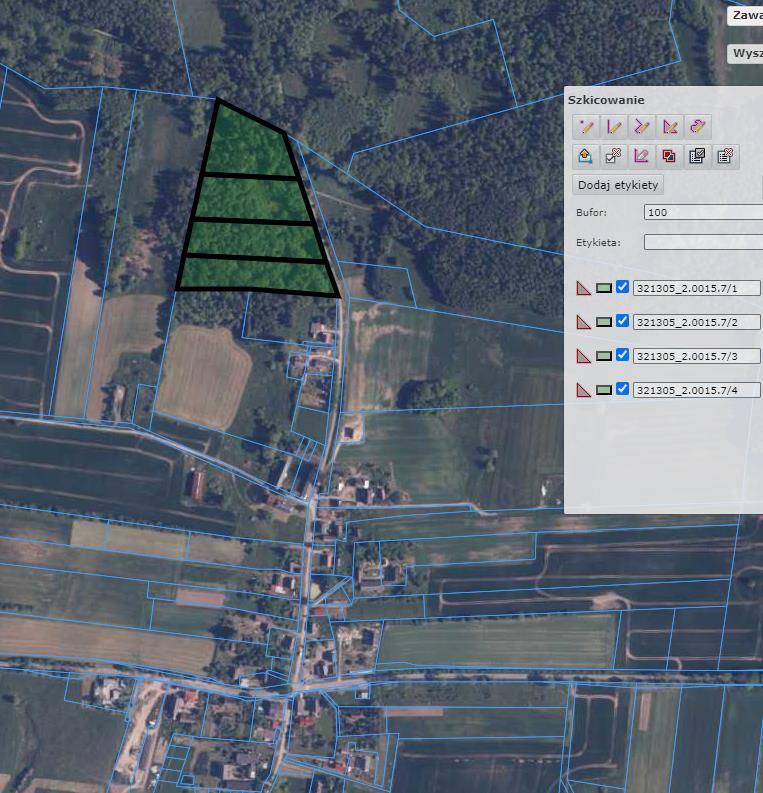
Task: Toggle visibility checkbox for parcel 321305_2.0015.7/3
Action: coord(623,356)
